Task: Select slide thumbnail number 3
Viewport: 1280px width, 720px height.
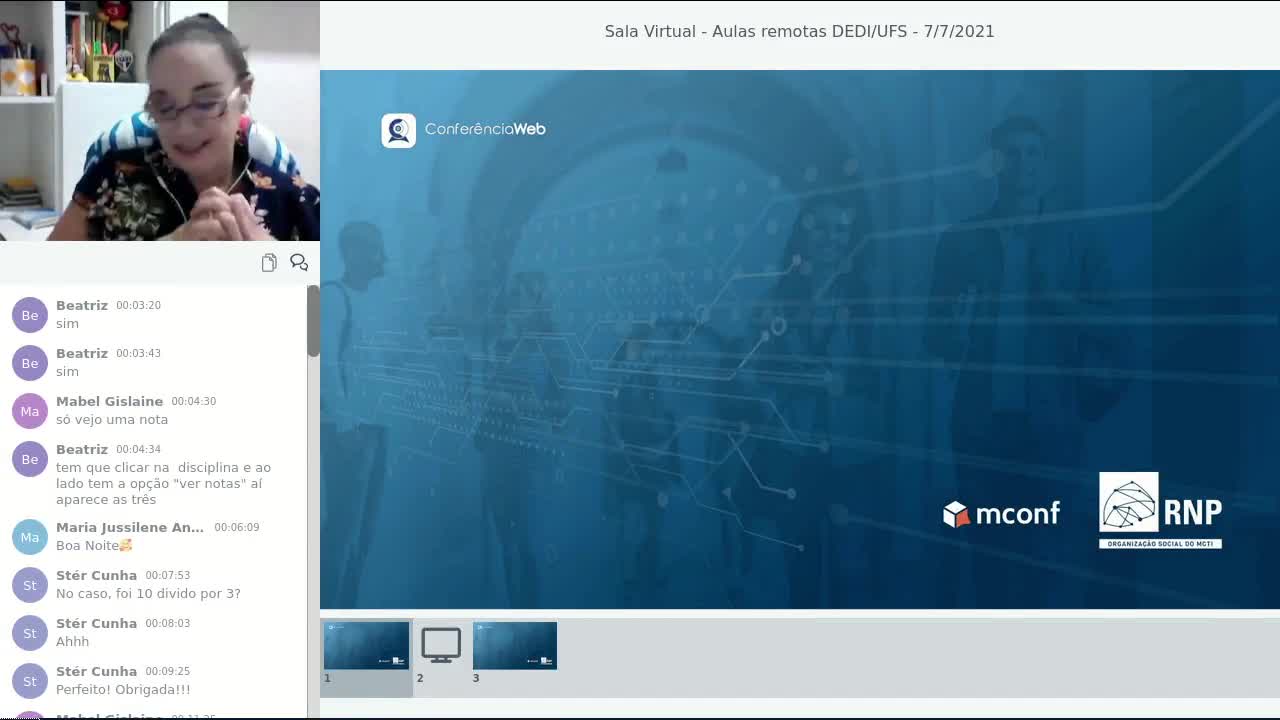Action: [515, 646]
